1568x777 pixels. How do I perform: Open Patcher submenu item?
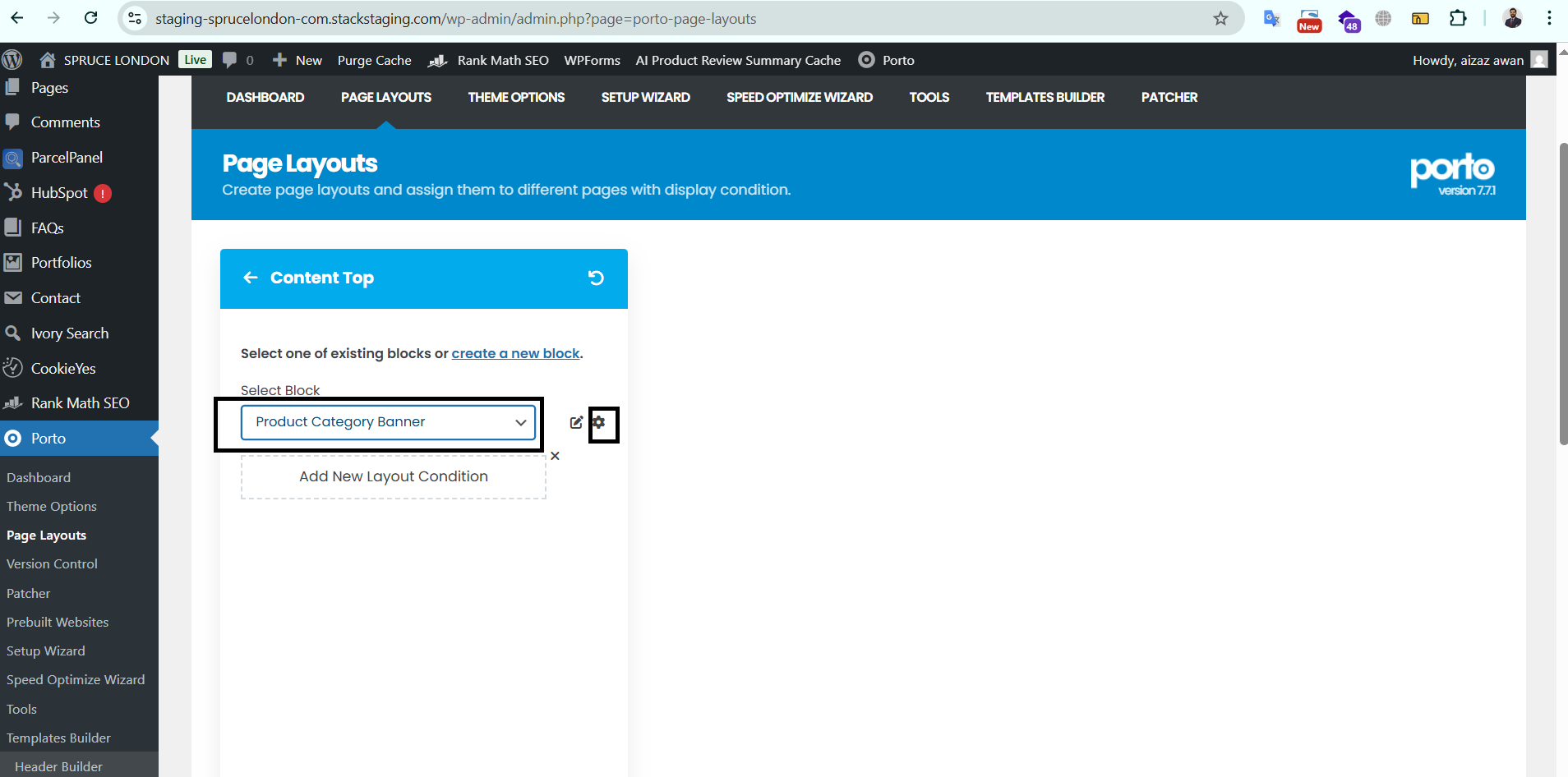29,594
